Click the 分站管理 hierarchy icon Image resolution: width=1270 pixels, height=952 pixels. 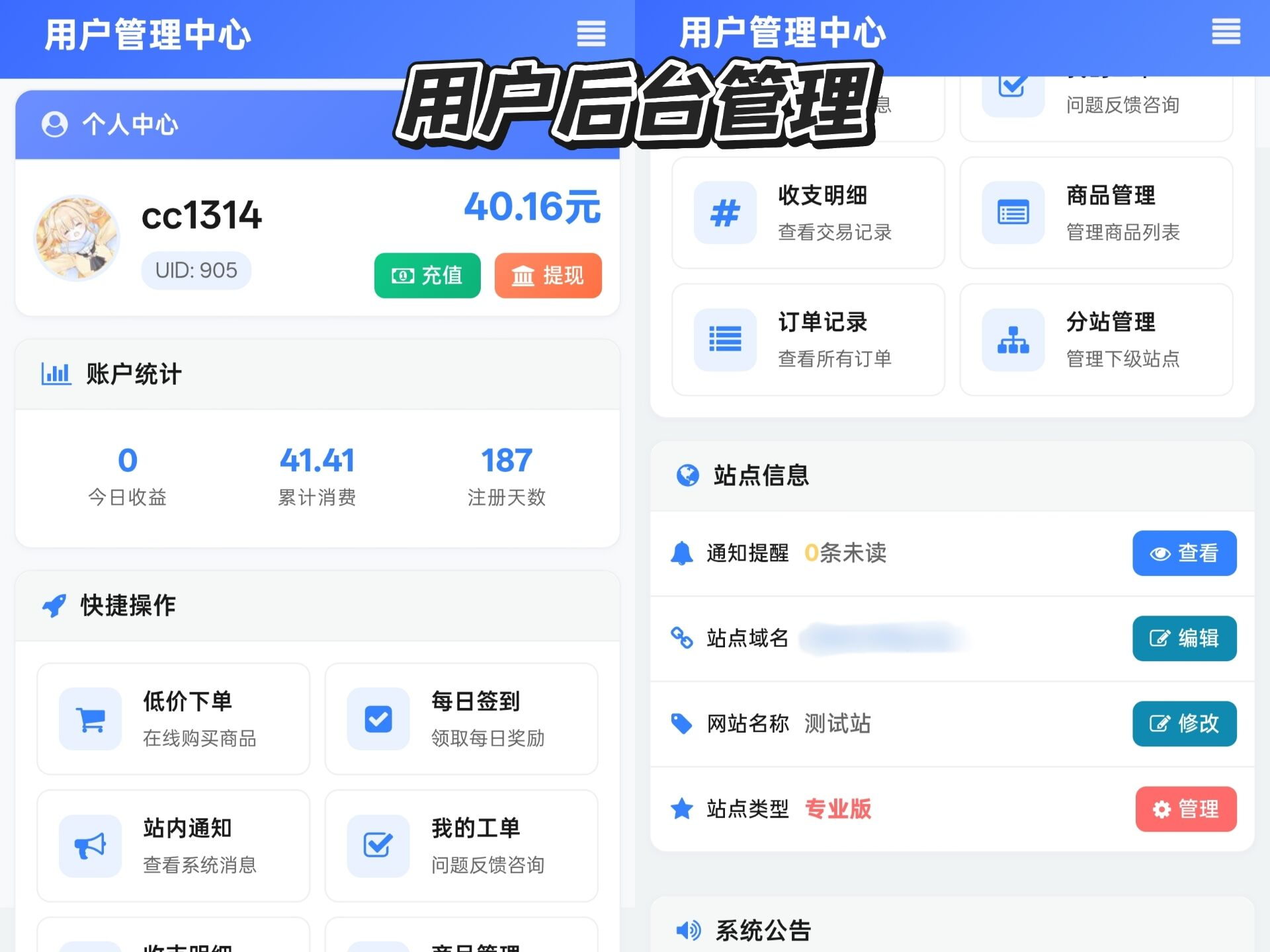pos(1013,339)
